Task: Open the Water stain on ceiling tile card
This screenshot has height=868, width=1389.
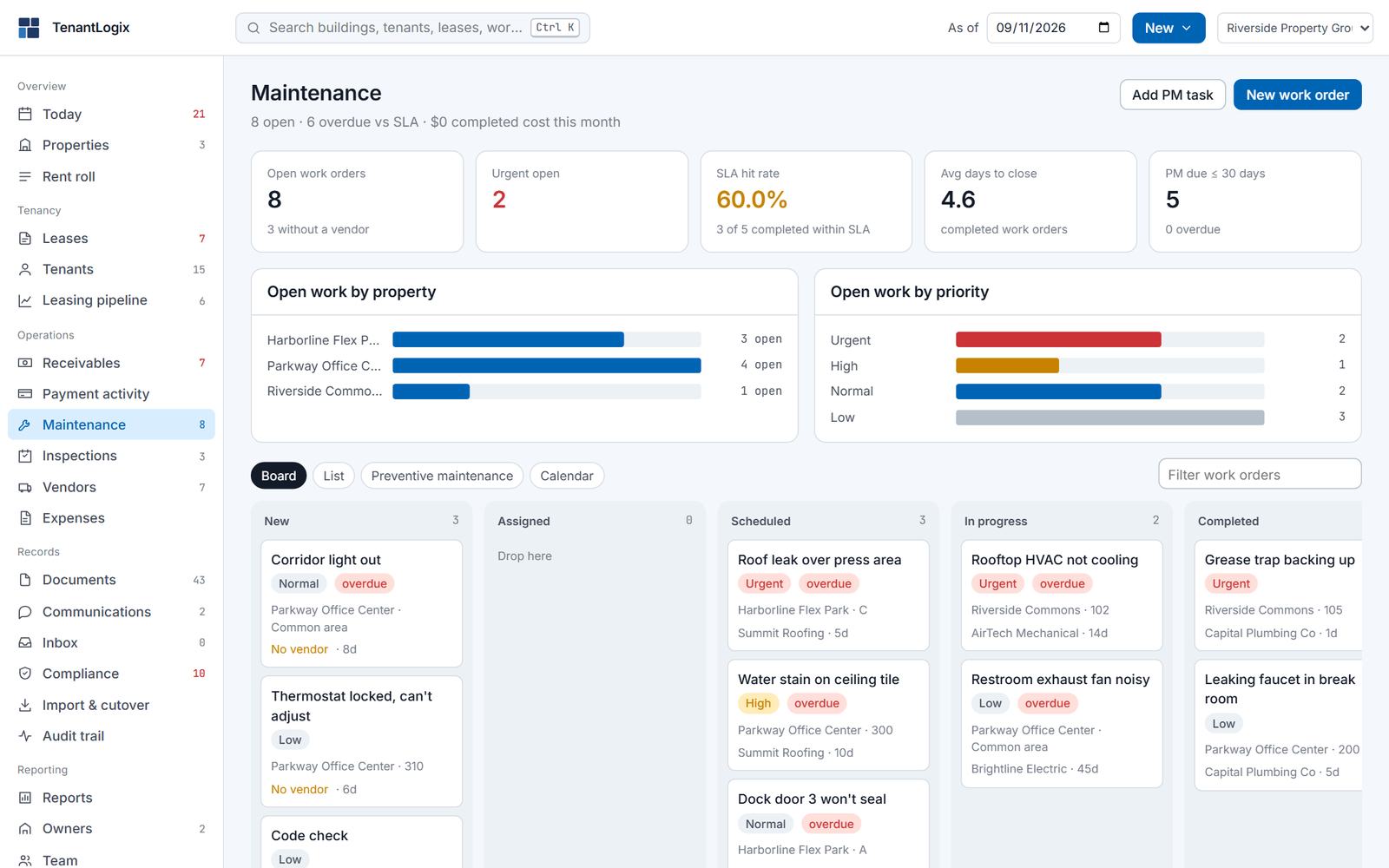Action: 828,715
